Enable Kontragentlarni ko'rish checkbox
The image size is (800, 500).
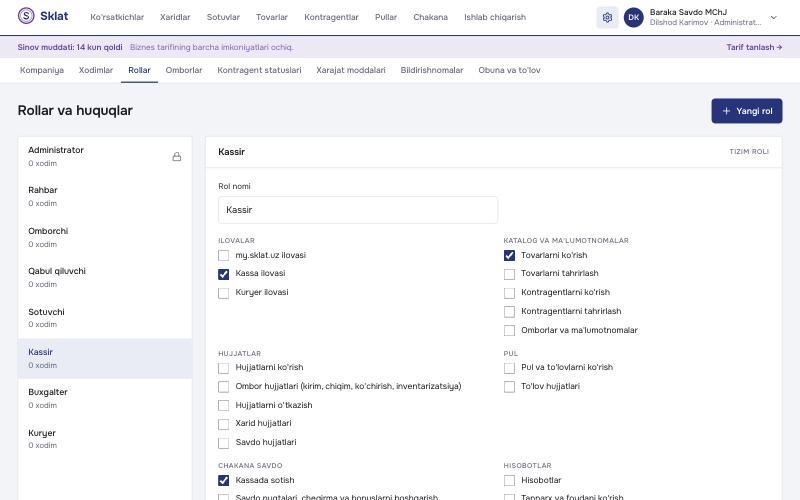509,293
